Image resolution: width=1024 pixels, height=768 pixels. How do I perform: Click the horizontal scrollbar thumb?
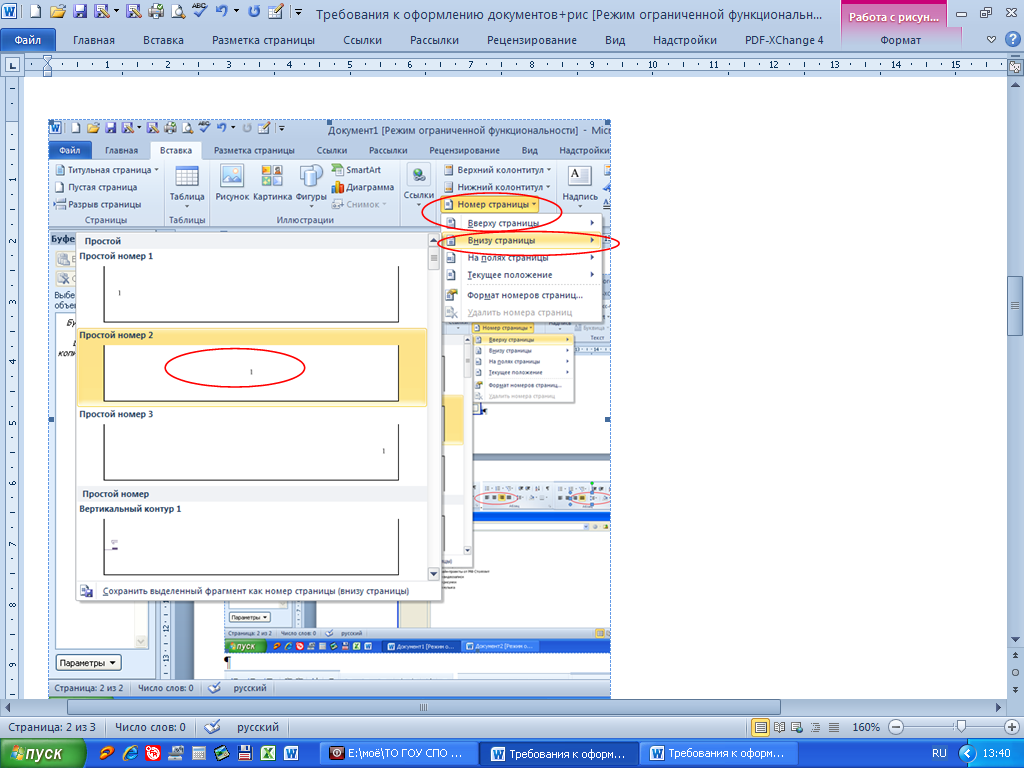[x=424, y=707]
